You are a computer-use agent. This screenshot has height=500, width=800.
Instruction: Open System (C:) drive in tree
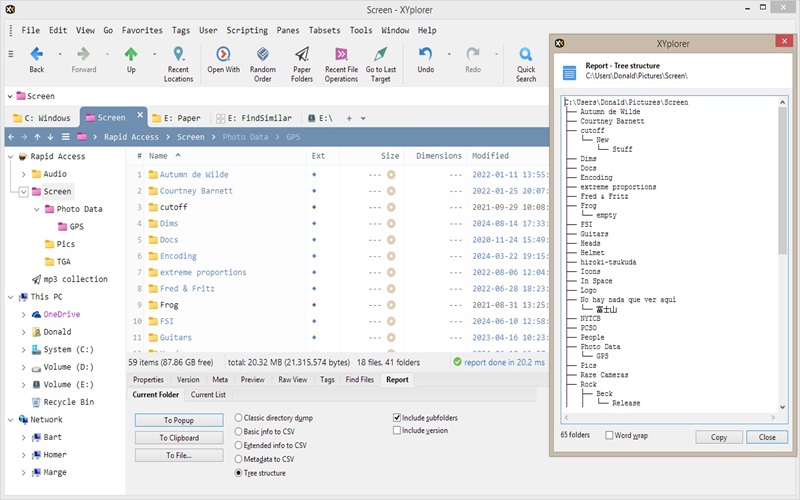point(68,349)
